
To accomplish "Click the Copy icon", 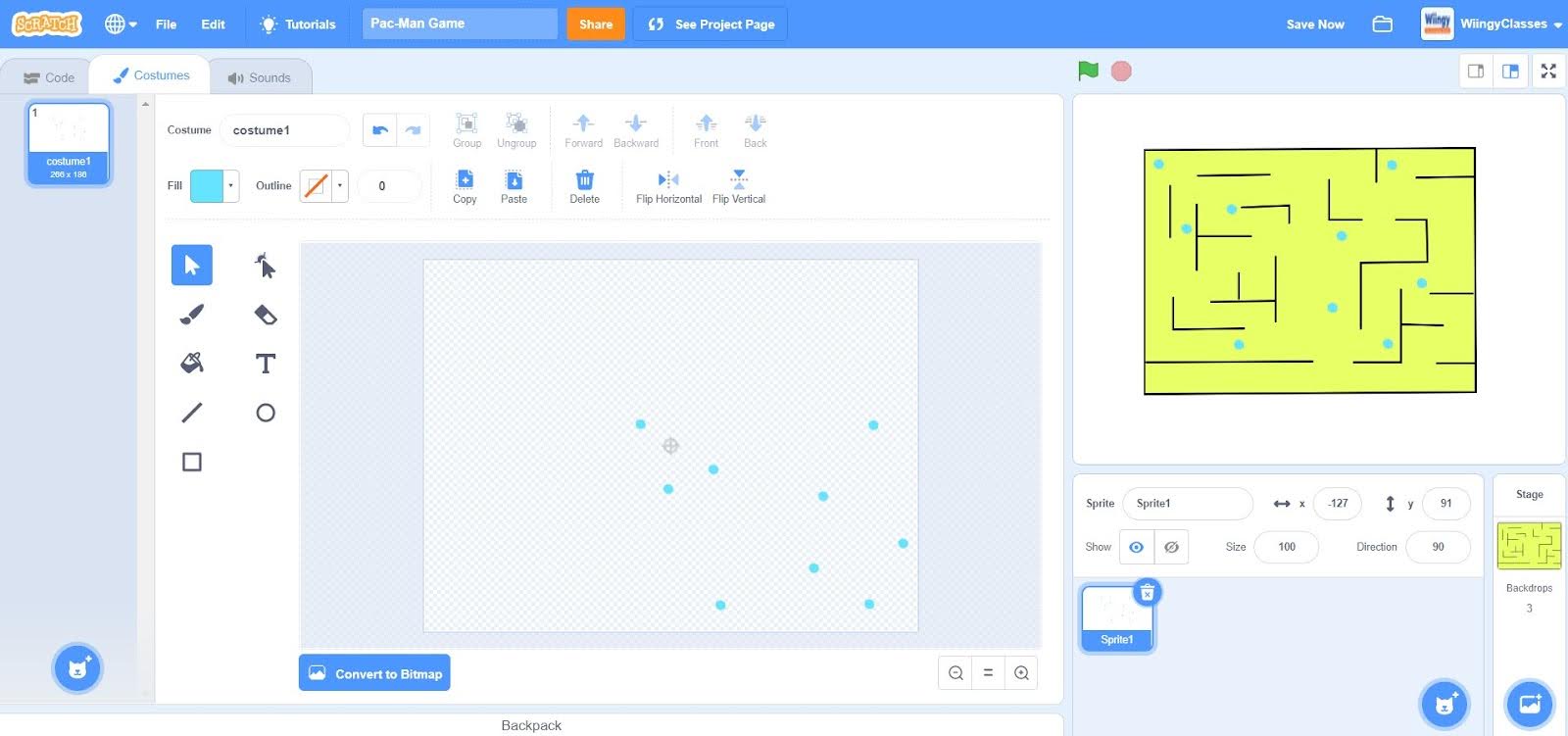I will point(465,186).
